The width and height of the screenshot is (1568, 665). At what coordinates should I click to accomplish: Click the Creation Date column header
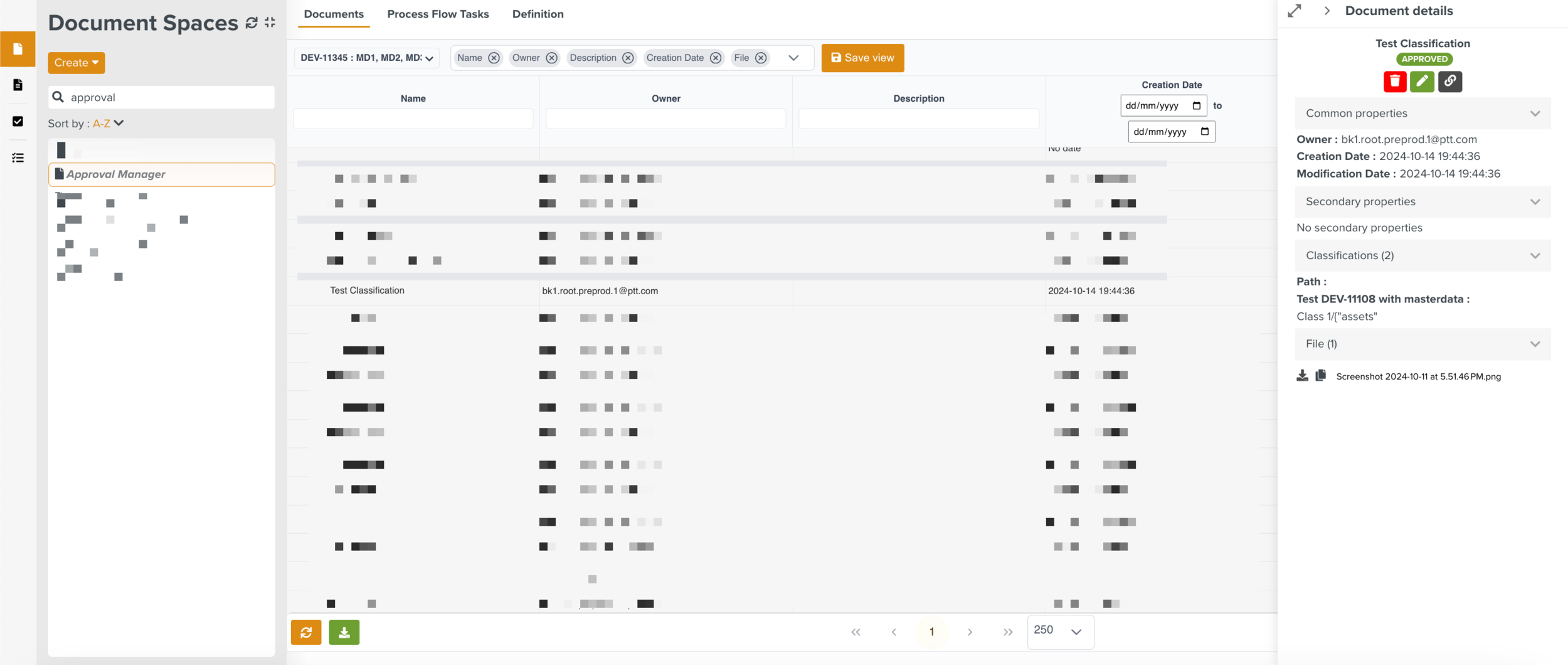tap(1172, 85)
